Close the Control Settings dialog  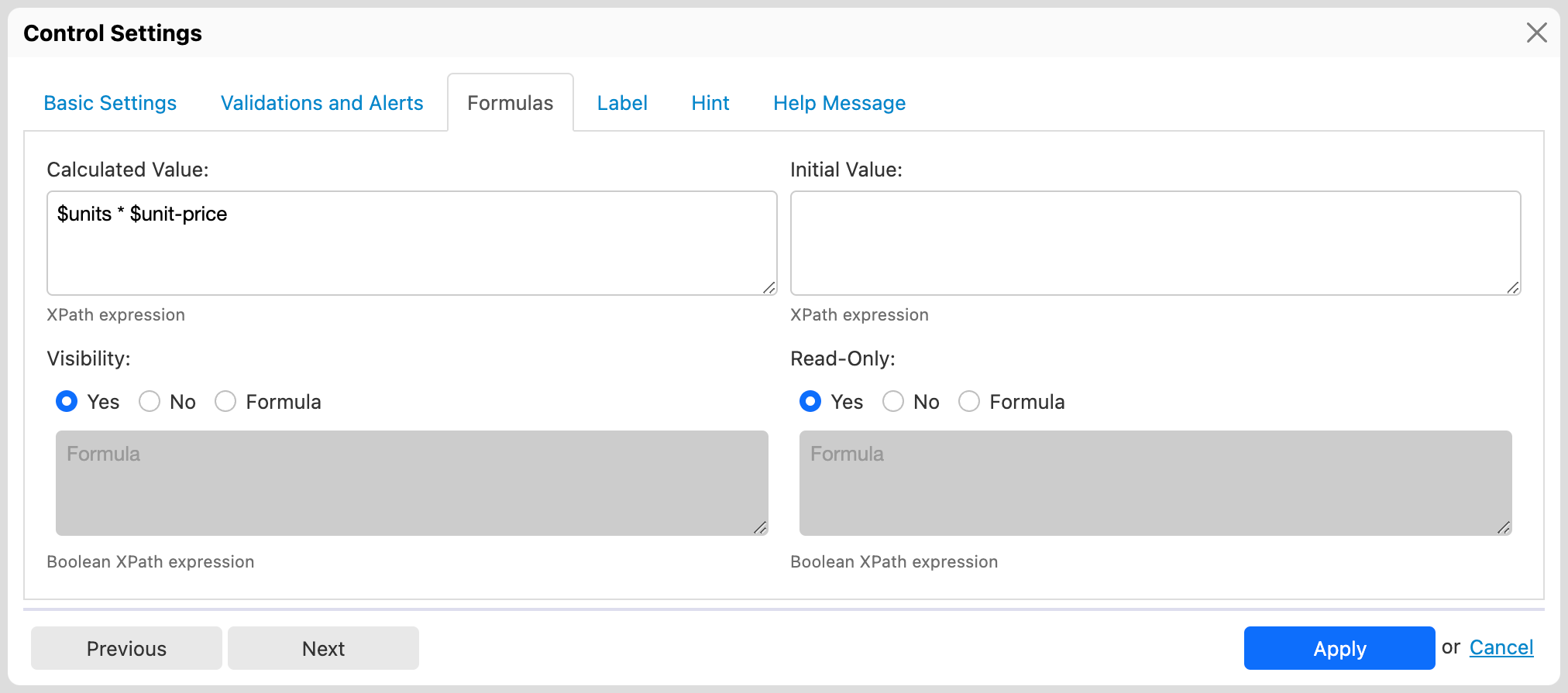coord(1536,33)
